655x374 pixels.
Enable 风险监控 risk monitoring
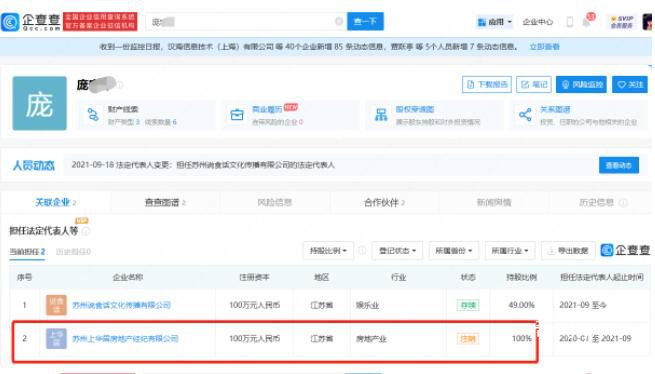[581, 84]
